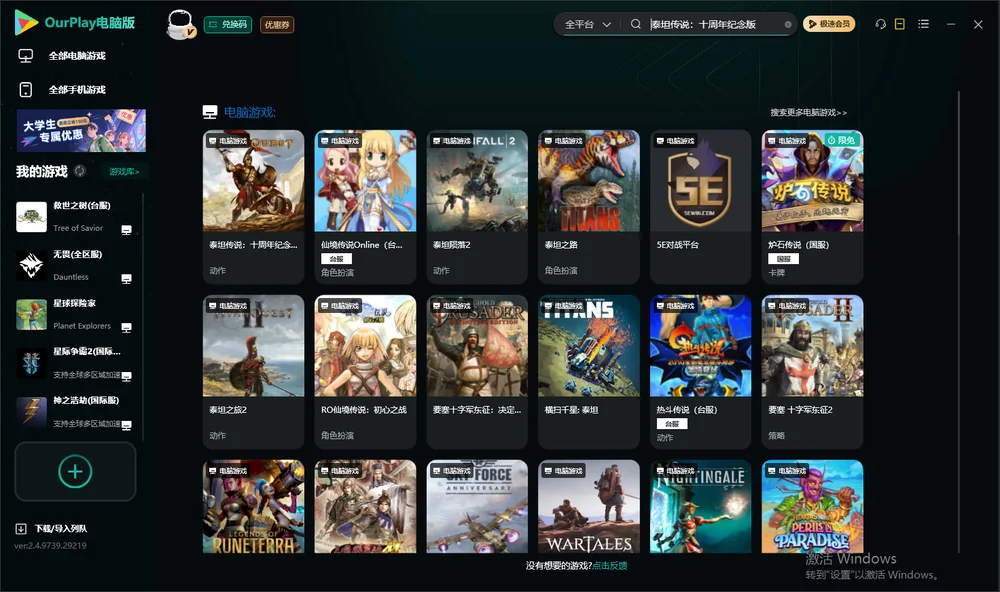Open 仙境传说Online (台服) game card
Screen dimensions: 1000x592
click(365, 207)
